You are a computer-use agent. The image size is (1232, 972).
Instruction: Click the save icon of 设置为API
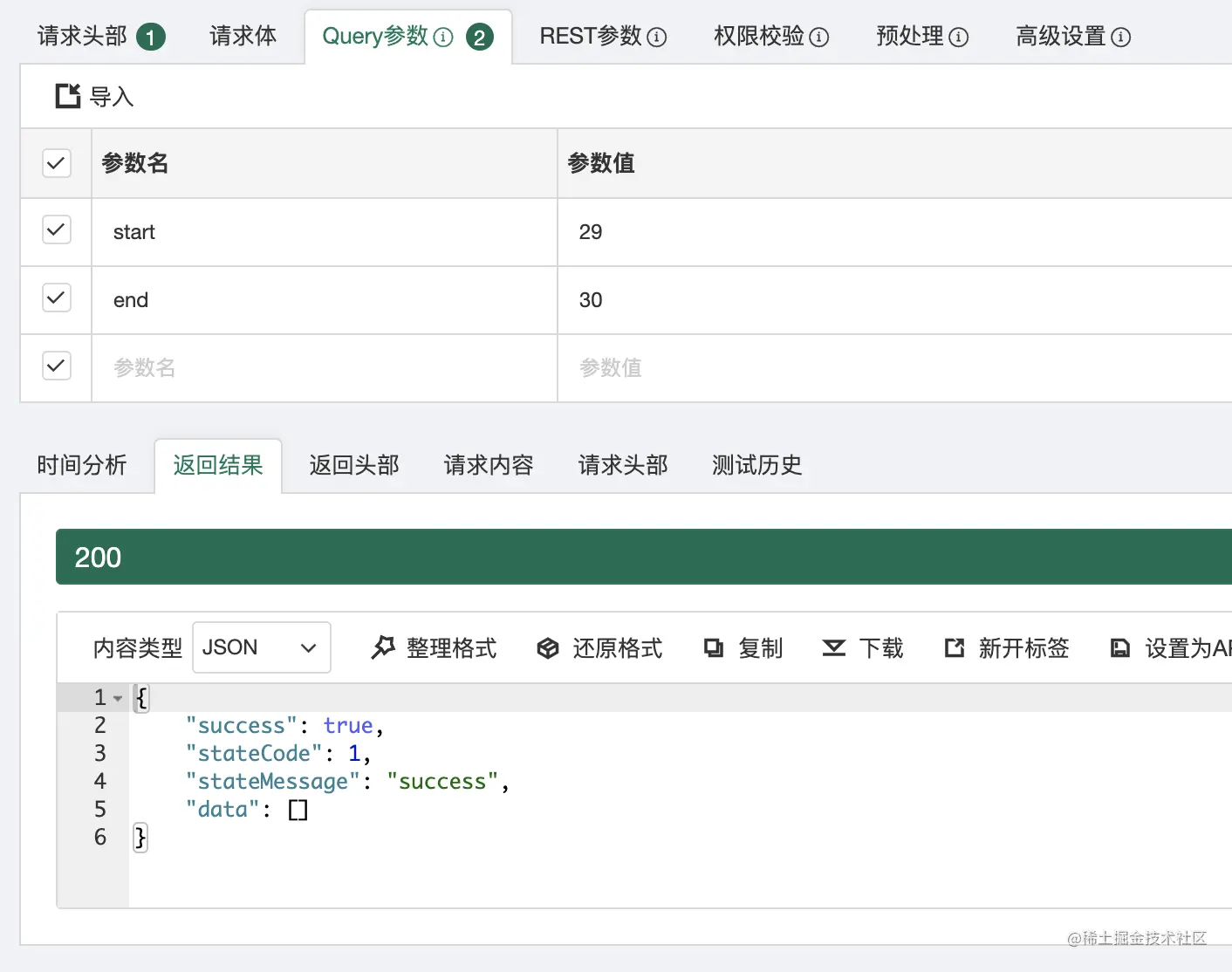point(1119,647)
